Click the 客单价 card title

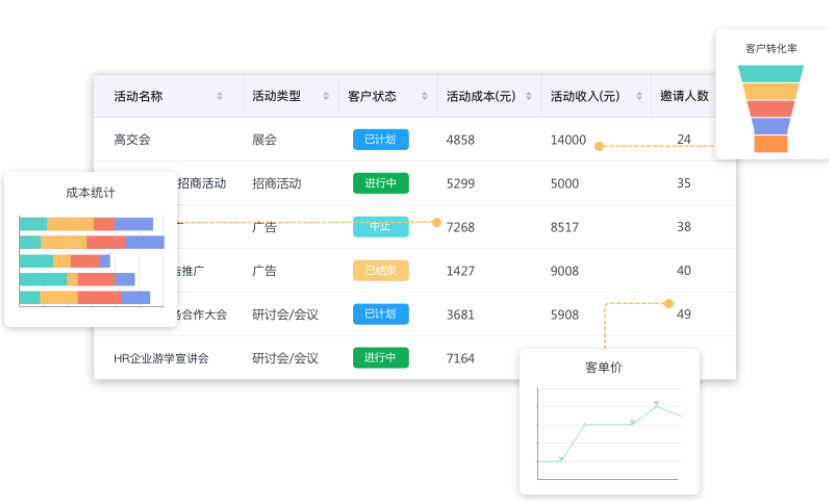(x=604, y=367)
